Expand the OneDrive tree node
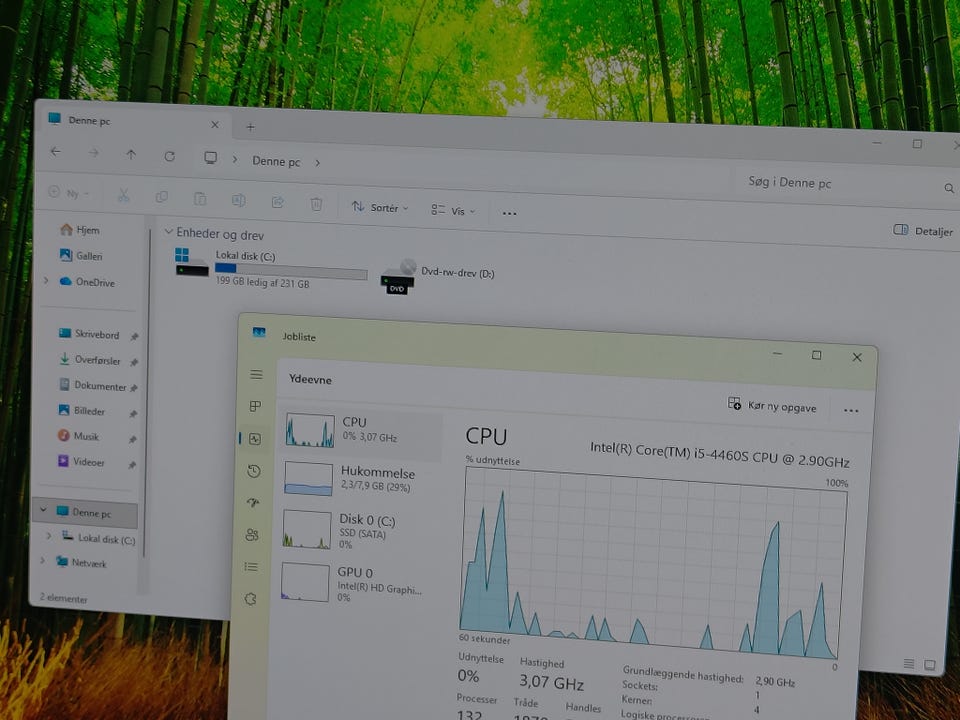The image size is (960, 720). pyautogui.click(x=46, y=280)
